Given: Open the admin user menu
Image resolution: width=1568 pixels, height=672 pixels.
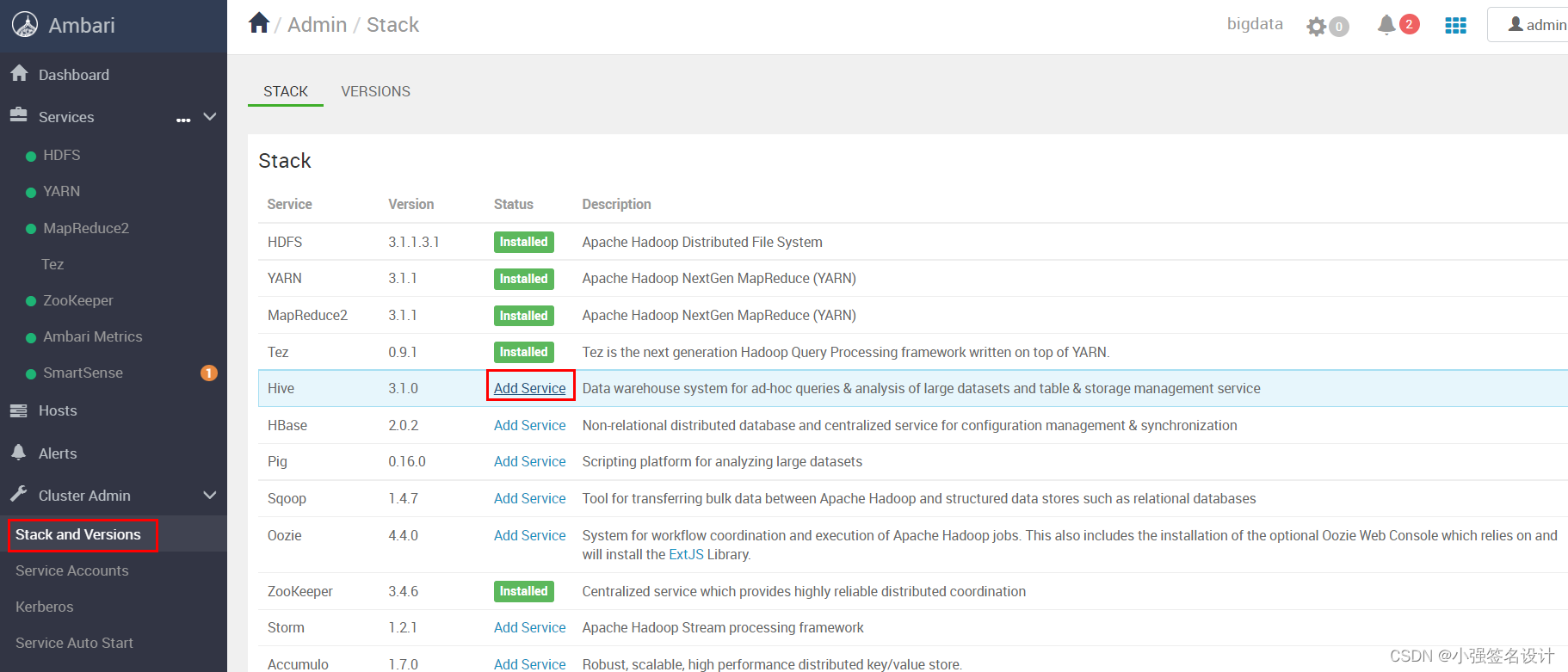Looking at the screenshot, I should (x=1536, y=25).
